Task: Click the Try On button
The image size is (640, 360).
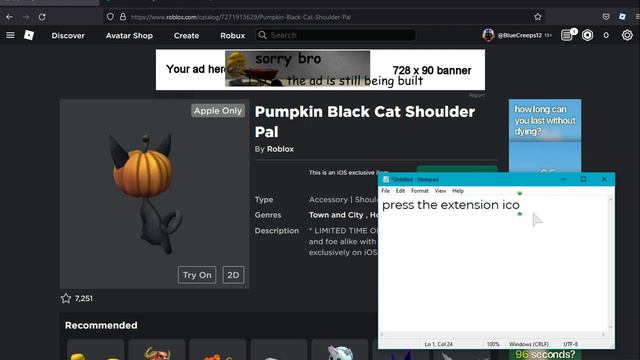Action: (x=197, y=275)
